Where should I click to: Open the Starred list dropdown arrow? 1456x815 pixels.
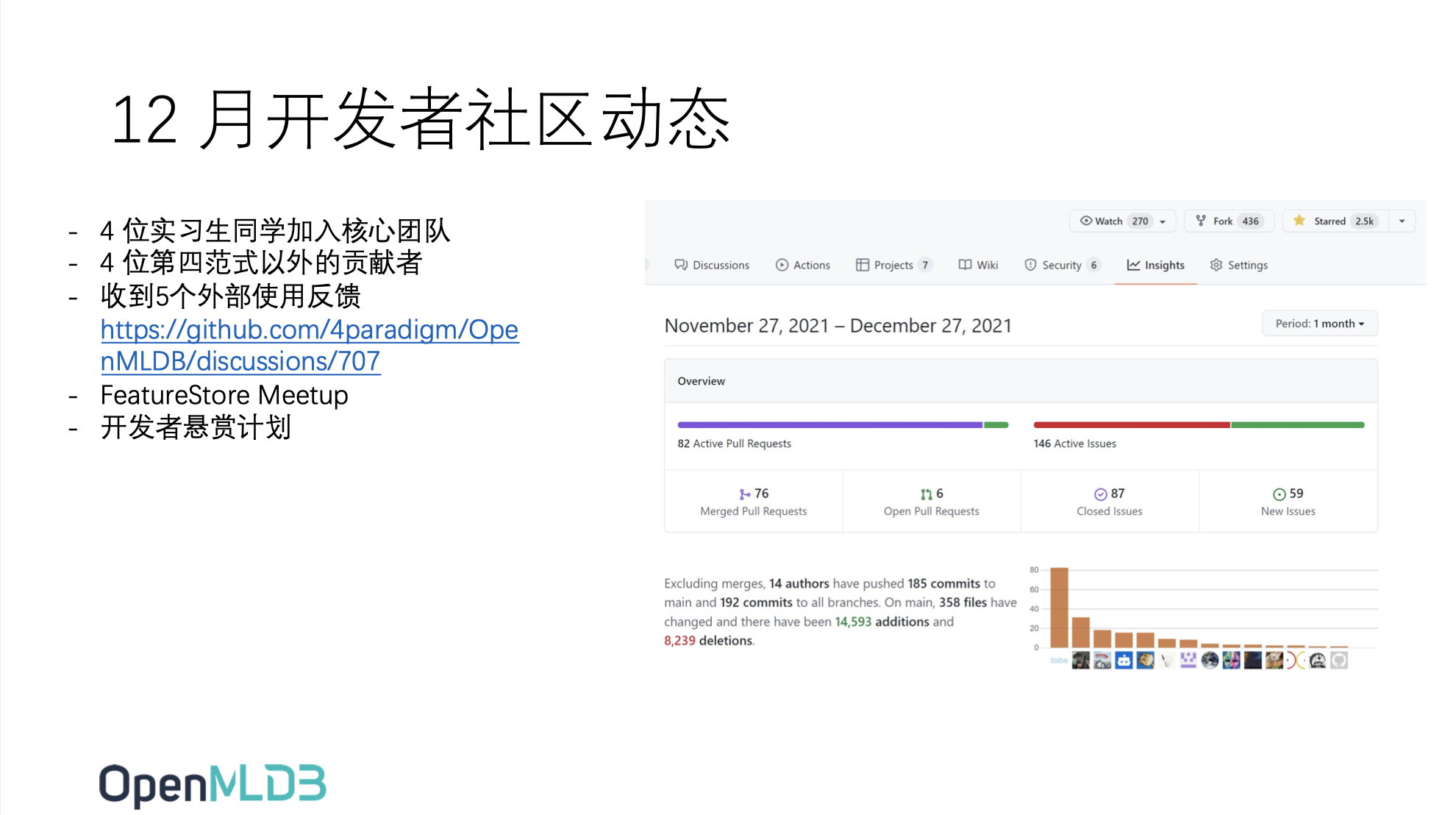[x=1402, y=221]
